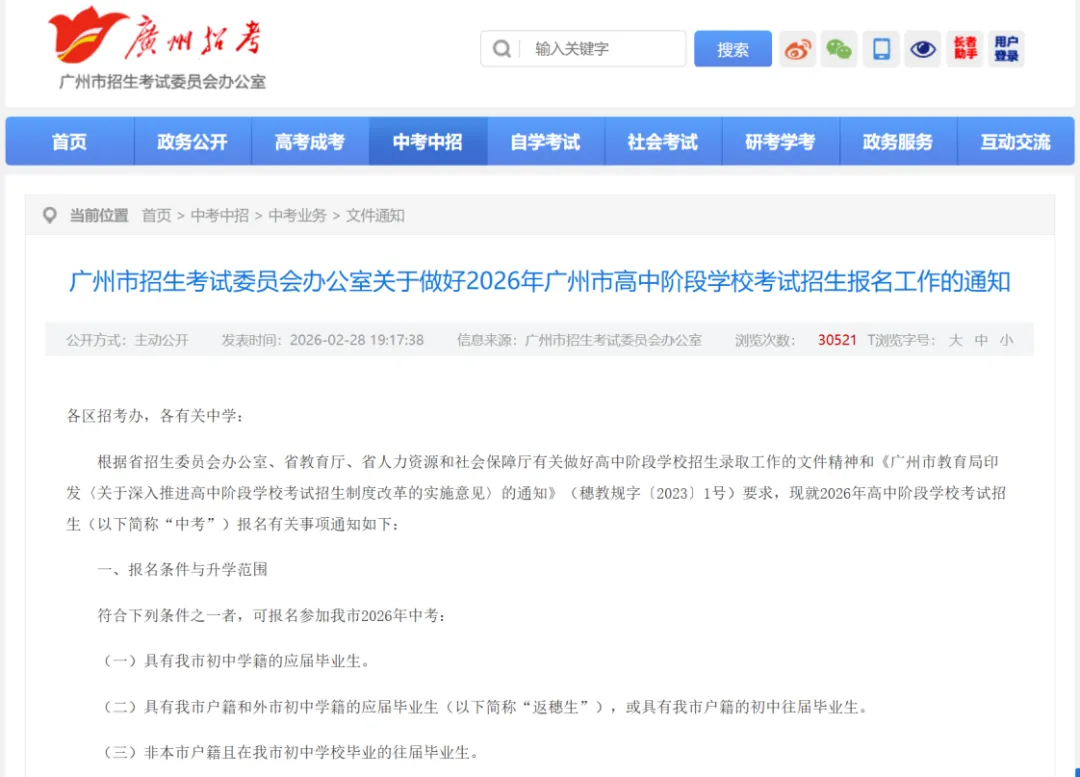The image size is (1080, 777).
Task: Enable accessibility mode via eye icon
Action: pyautogui.click(x=922, y=49)
